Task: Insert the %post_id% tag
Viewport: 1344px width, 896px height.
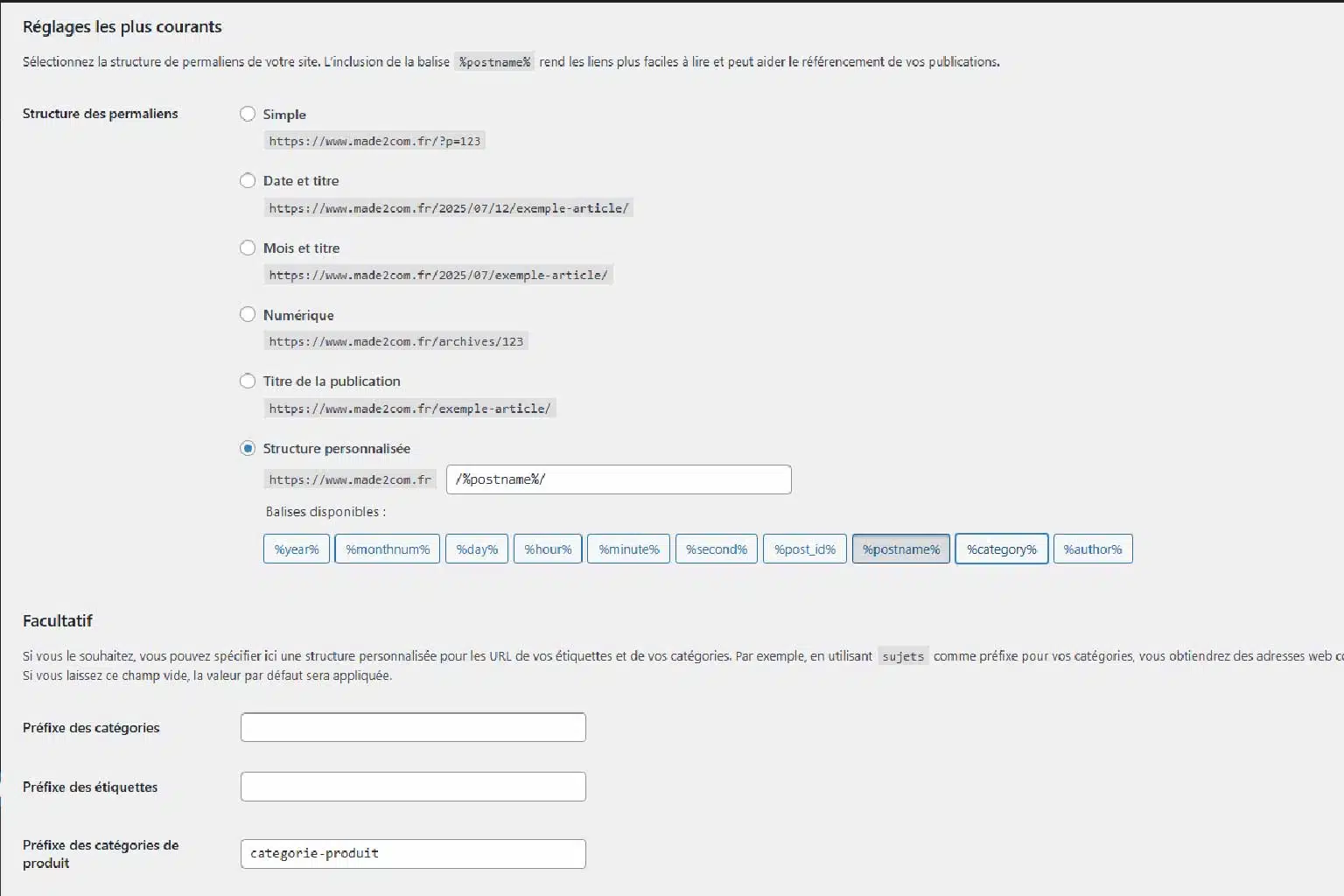Action: pyautogui.click(x=805, y=549)
